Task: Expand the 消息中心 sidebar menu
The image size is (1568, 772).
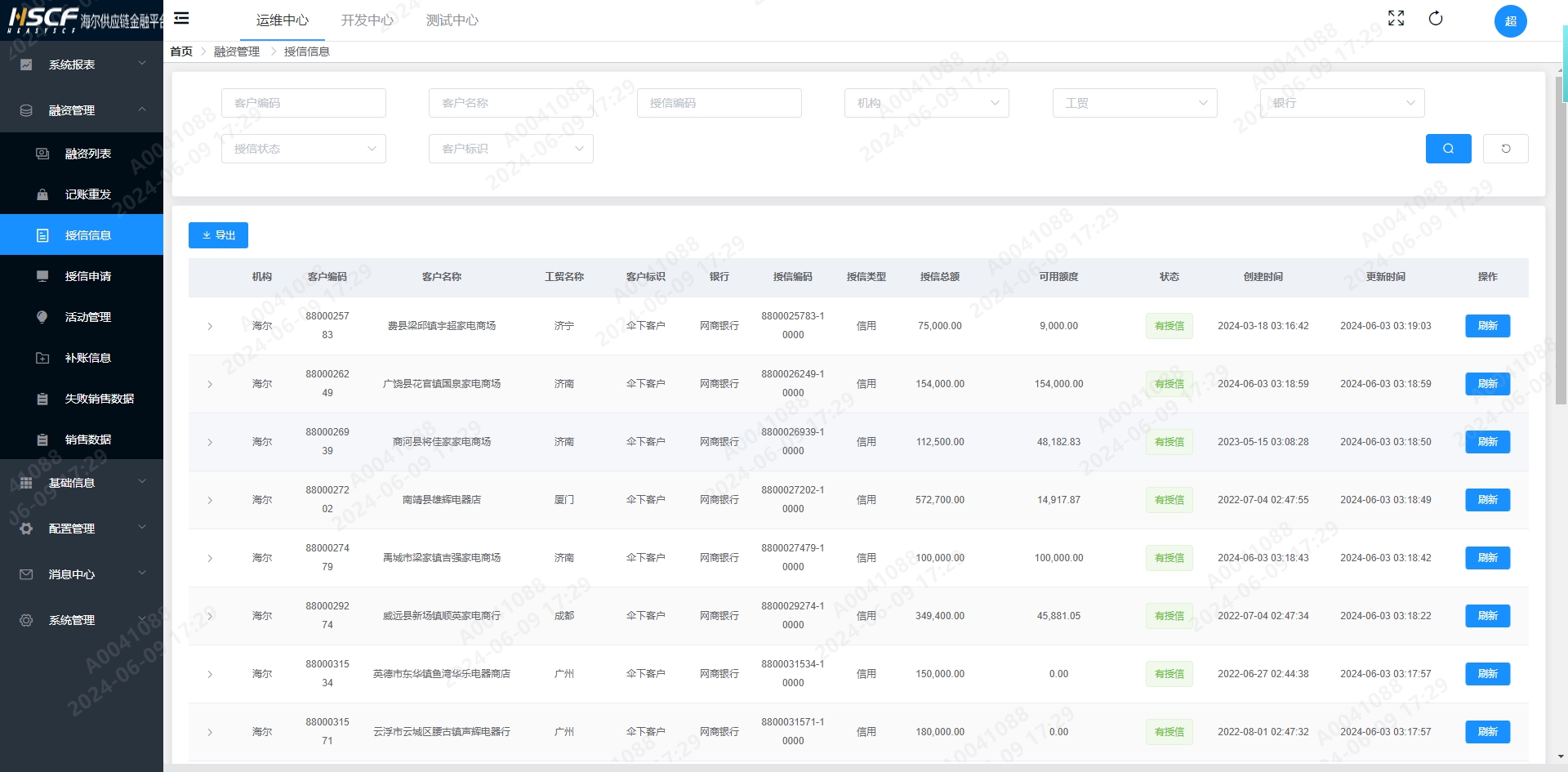Action: click(82, 574)
